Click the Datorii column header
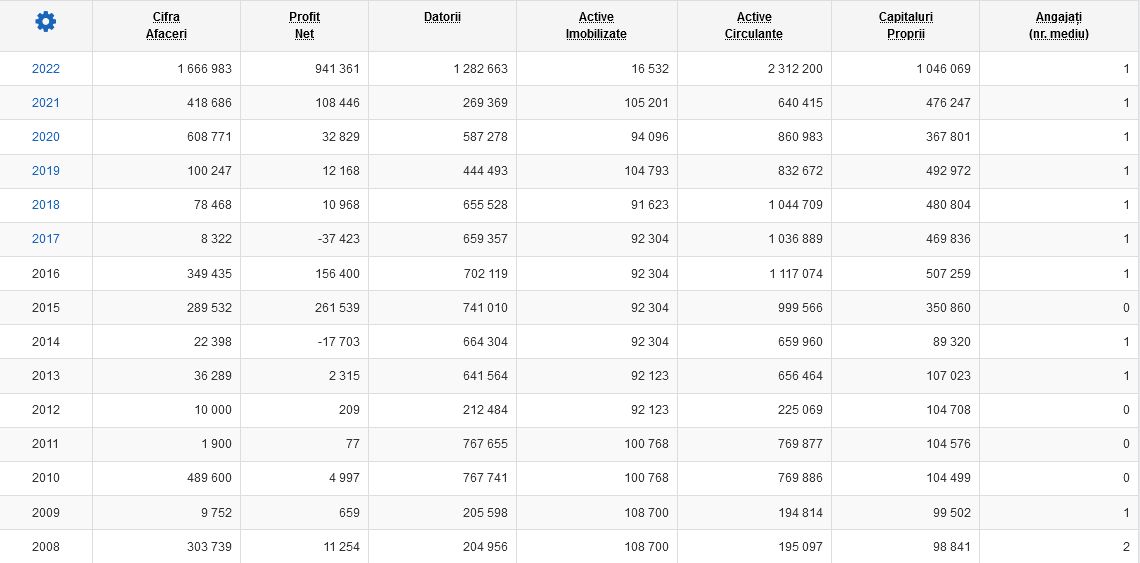Screen dimensions: 1140x563 (x=442, y=17)
